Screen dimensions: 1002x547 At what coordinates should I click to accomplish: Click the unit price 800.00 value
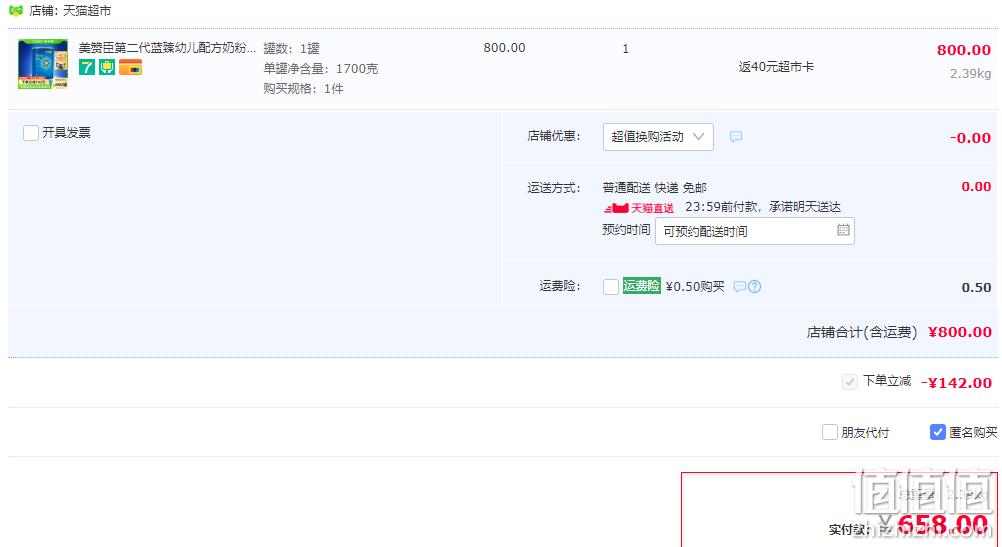[x=504, y=48]
